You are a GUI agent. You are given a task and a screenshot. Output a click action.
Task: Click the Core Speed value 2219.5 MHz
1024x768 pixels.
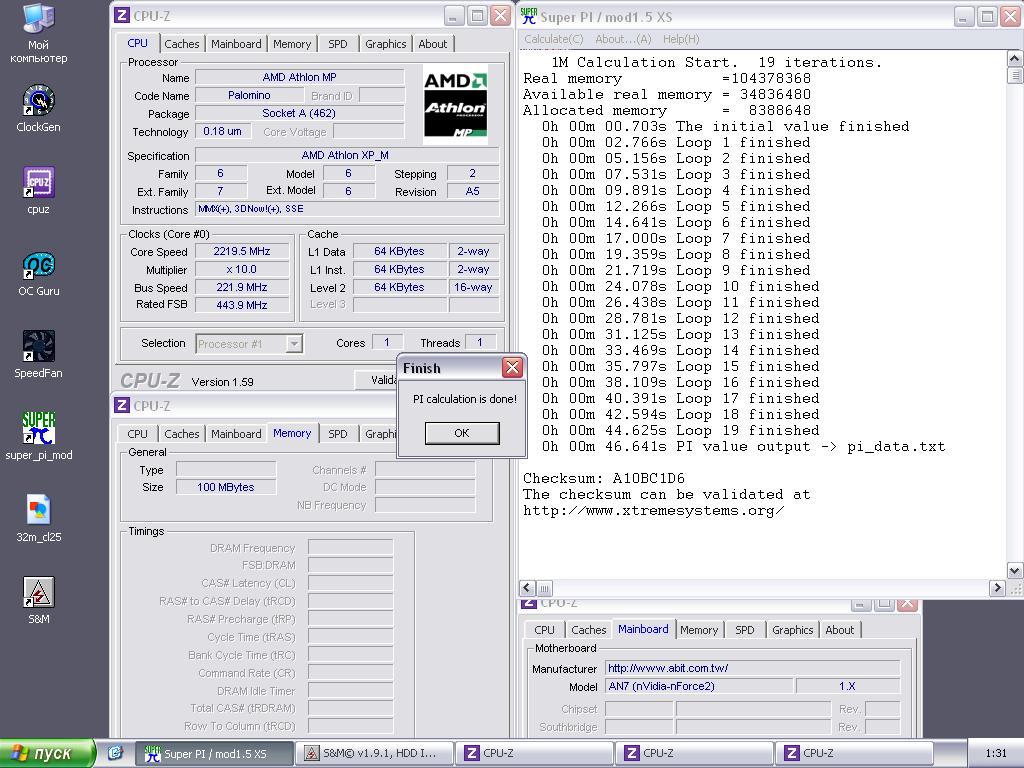[242, 251]
